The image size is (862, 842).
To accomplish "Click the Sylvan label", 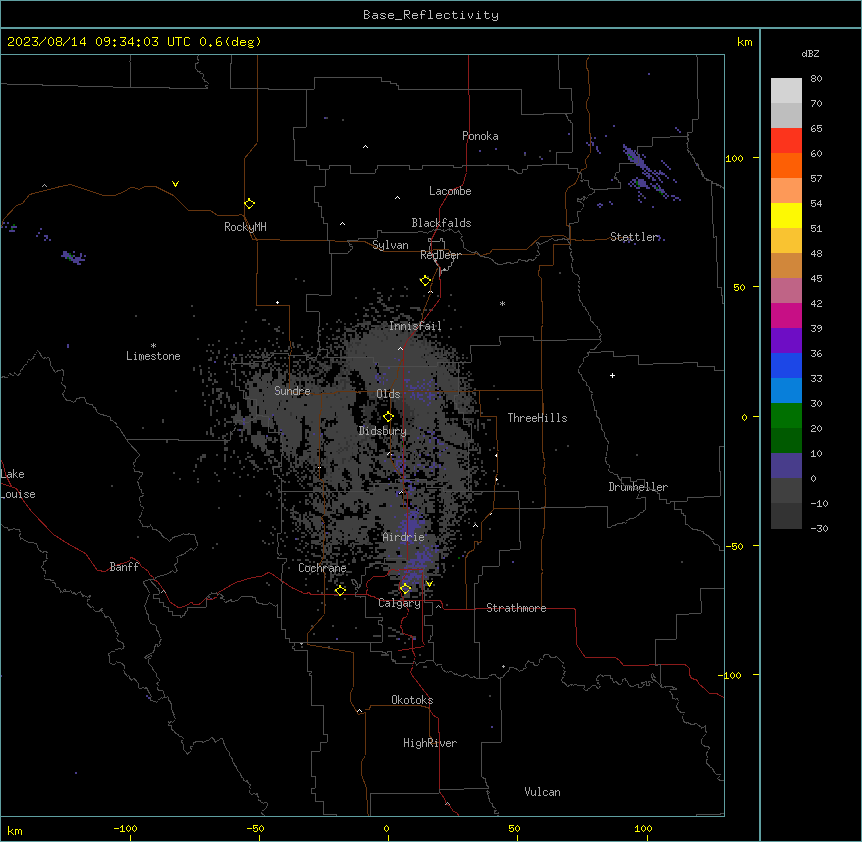I will (x=390, y=245).
